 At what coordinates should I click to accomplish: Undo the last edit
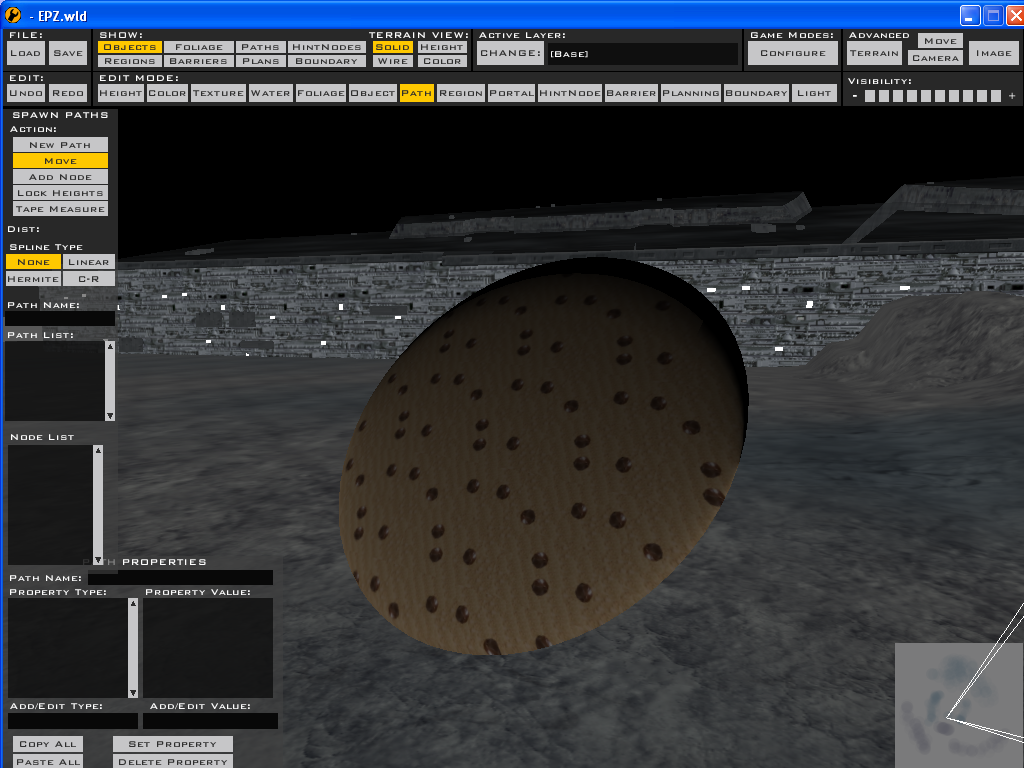pos(26,93)
